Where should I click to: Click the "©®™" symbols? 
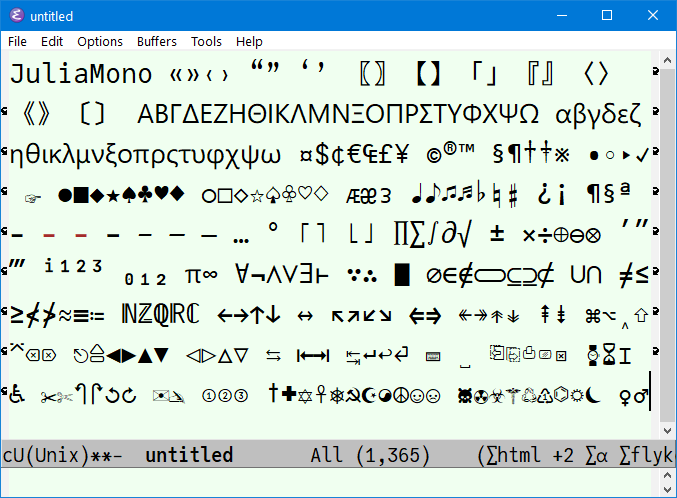pos(450,153)
